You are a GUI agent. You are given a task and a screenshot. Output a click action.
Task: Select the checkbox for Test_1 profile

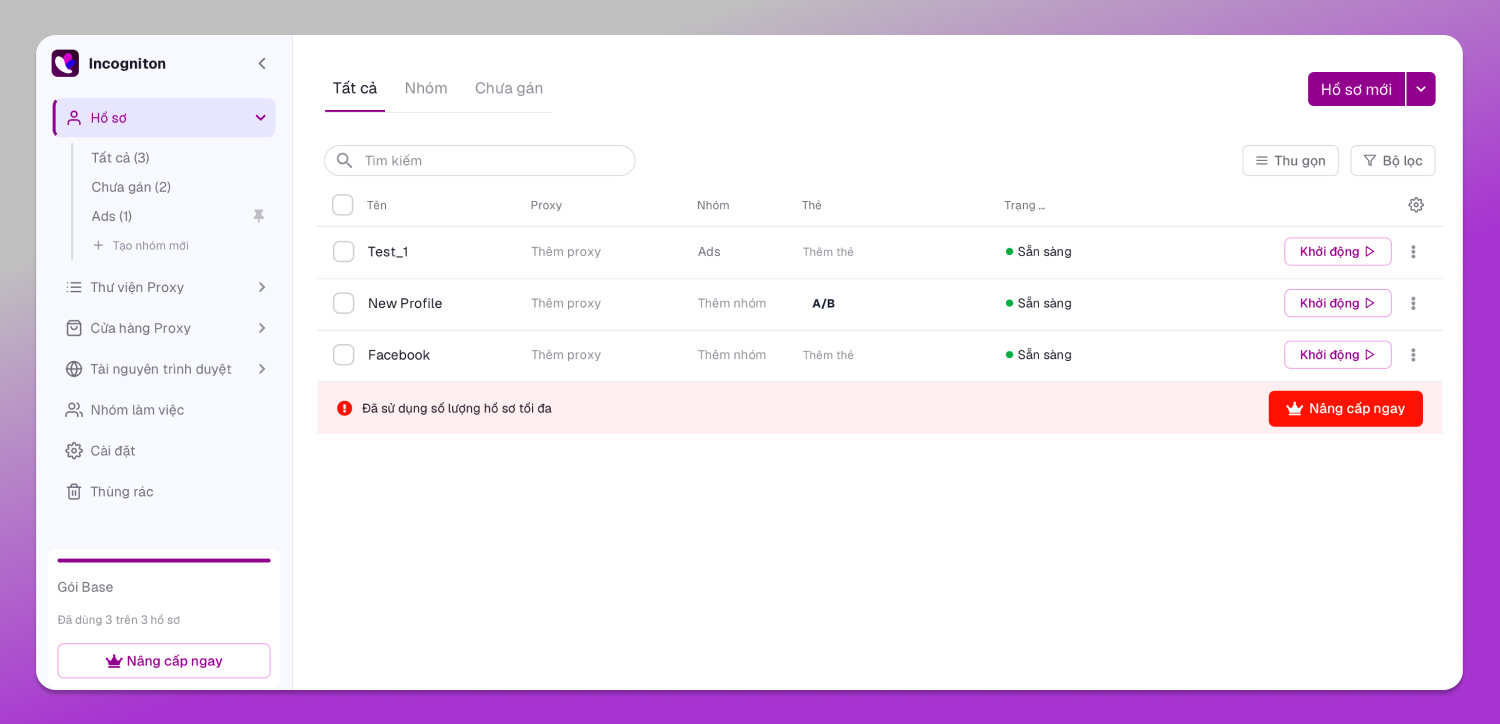coord(344,252)
